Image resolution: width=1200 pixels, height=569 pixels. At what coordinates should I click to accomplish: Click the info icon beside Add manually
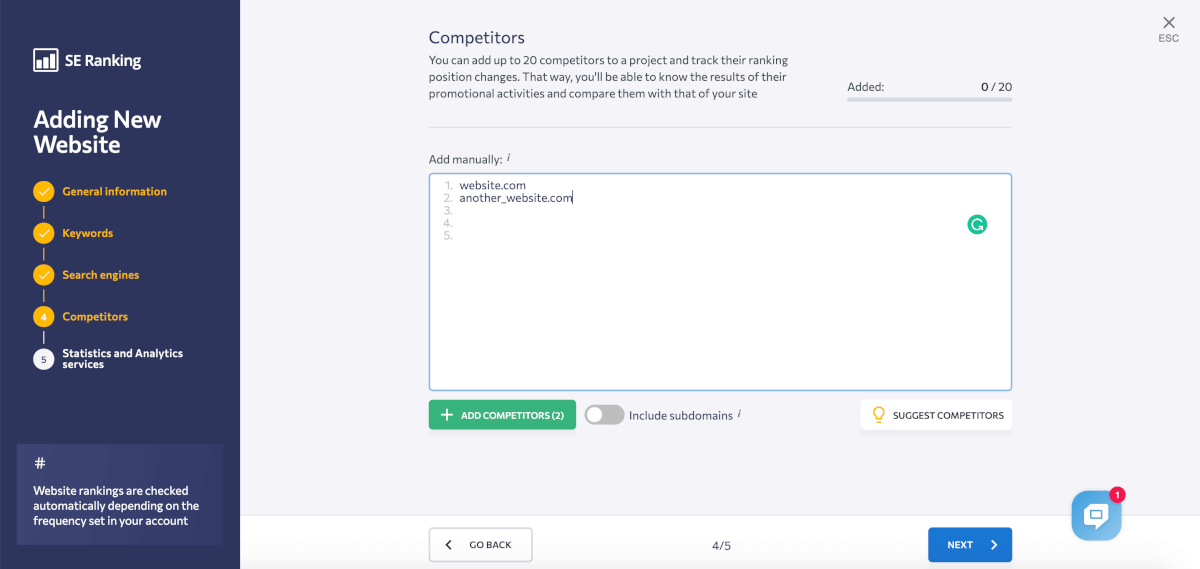[x=508, y=158]
